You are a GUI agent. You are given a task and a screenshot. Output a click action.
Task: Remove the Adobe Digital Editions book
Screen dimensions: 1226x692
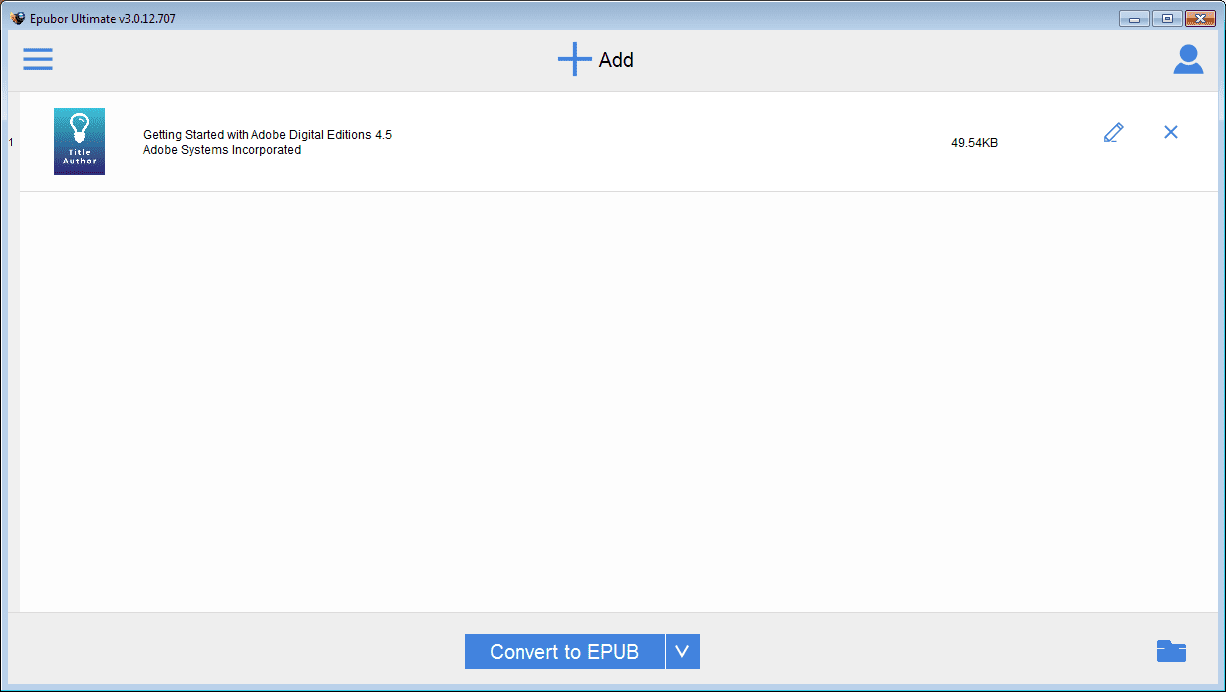(1171, 132)
